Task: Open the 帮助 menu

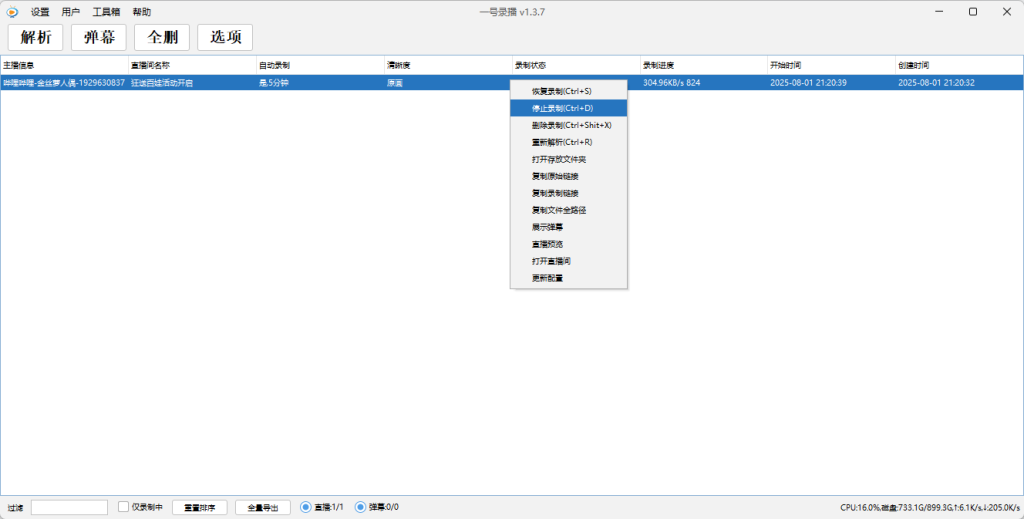Action: [142, 12]
